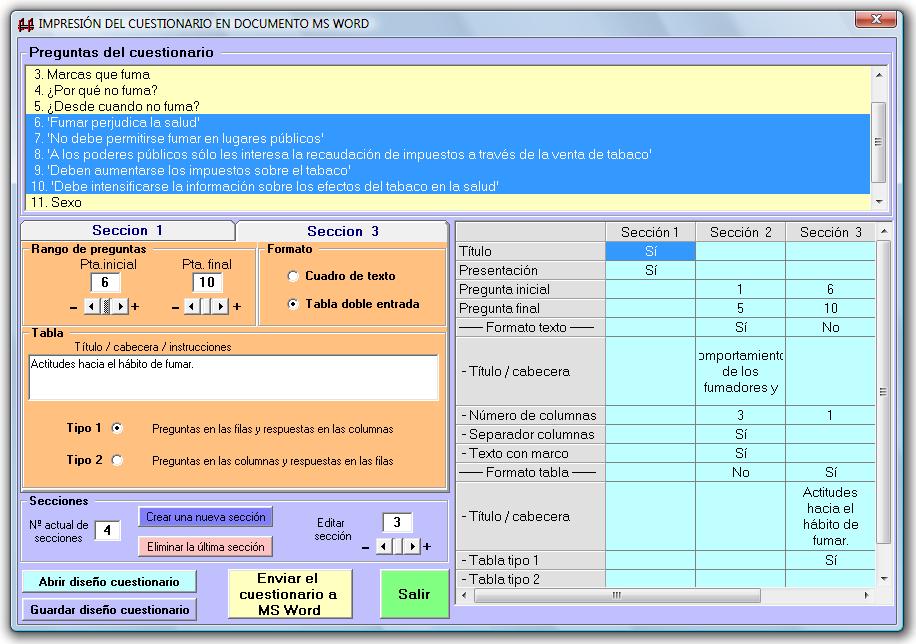
Task: Click the Pta. inicial slider thumb
Action: (106, 306)
